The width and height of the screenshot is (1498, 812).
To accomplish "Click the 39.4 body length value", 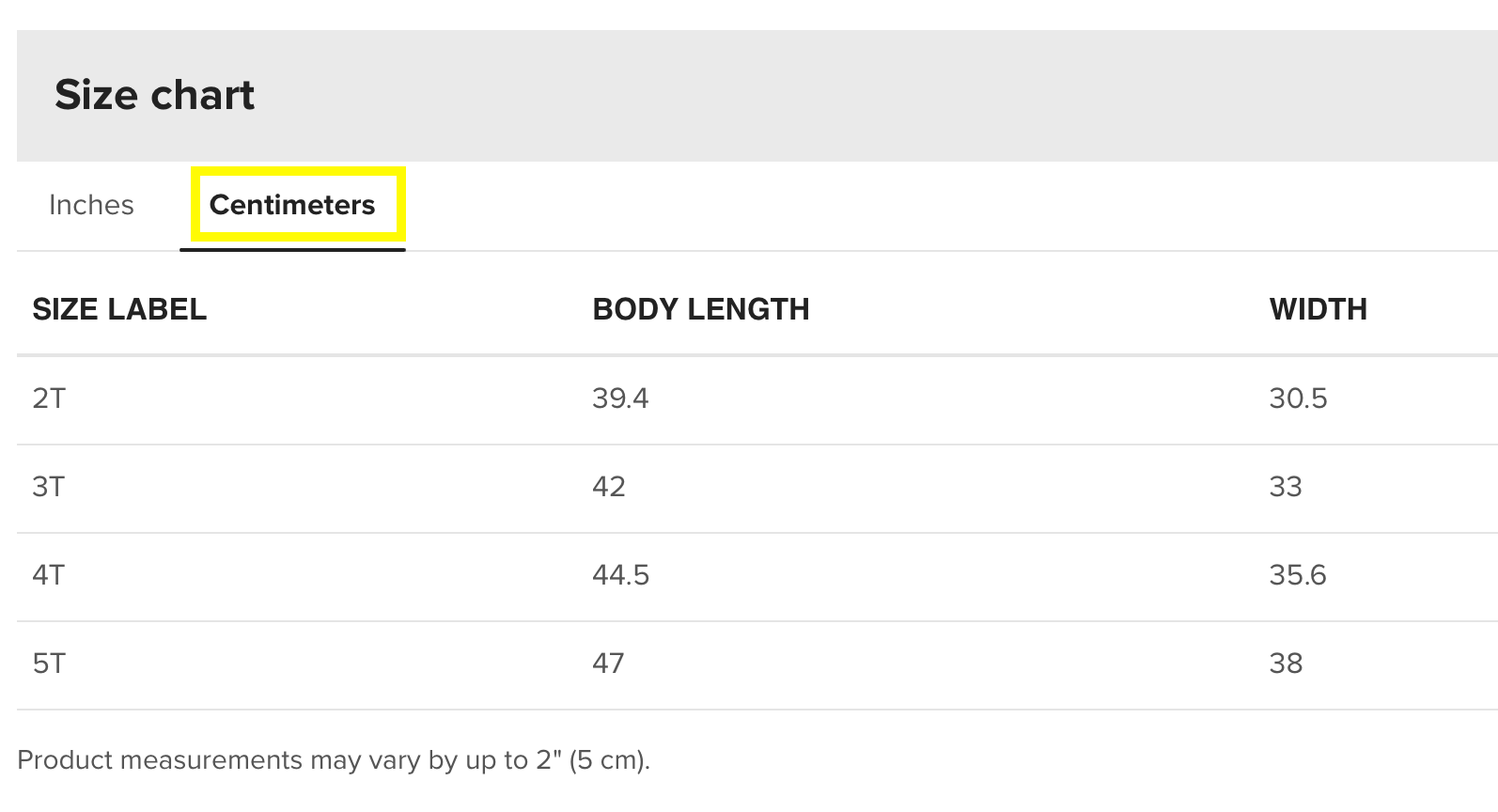I will pos(620,398).
